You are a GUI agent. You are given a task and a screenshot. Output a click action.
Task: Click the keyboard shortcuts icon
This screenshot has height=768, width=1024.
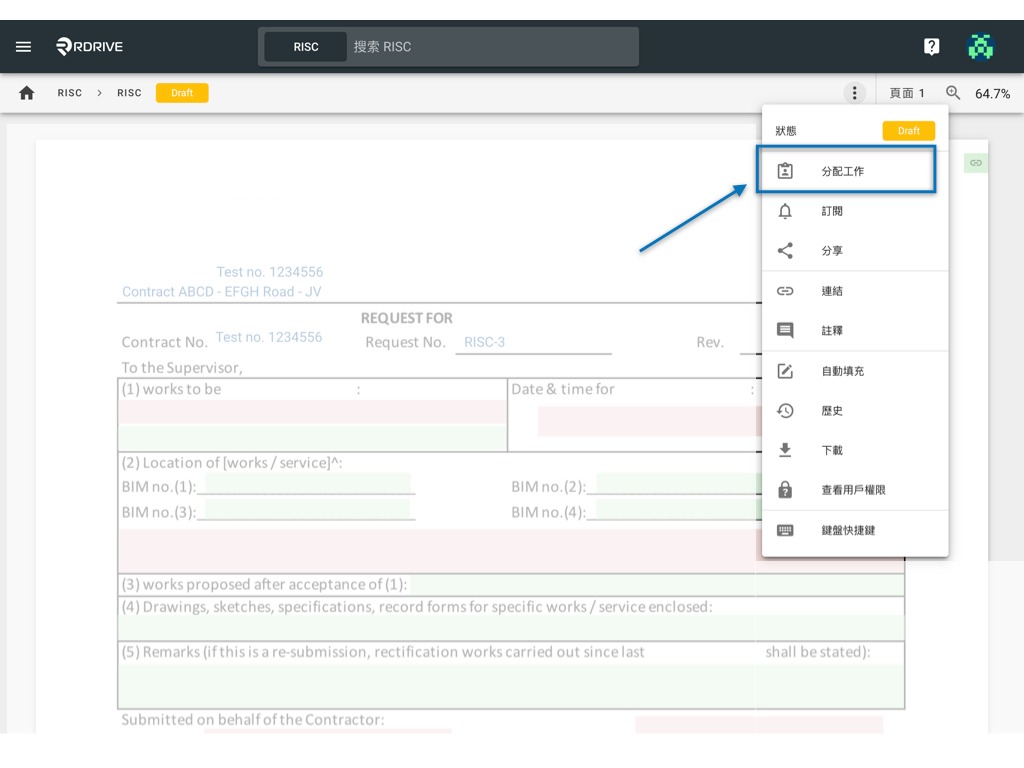click(x=785, y=530)
